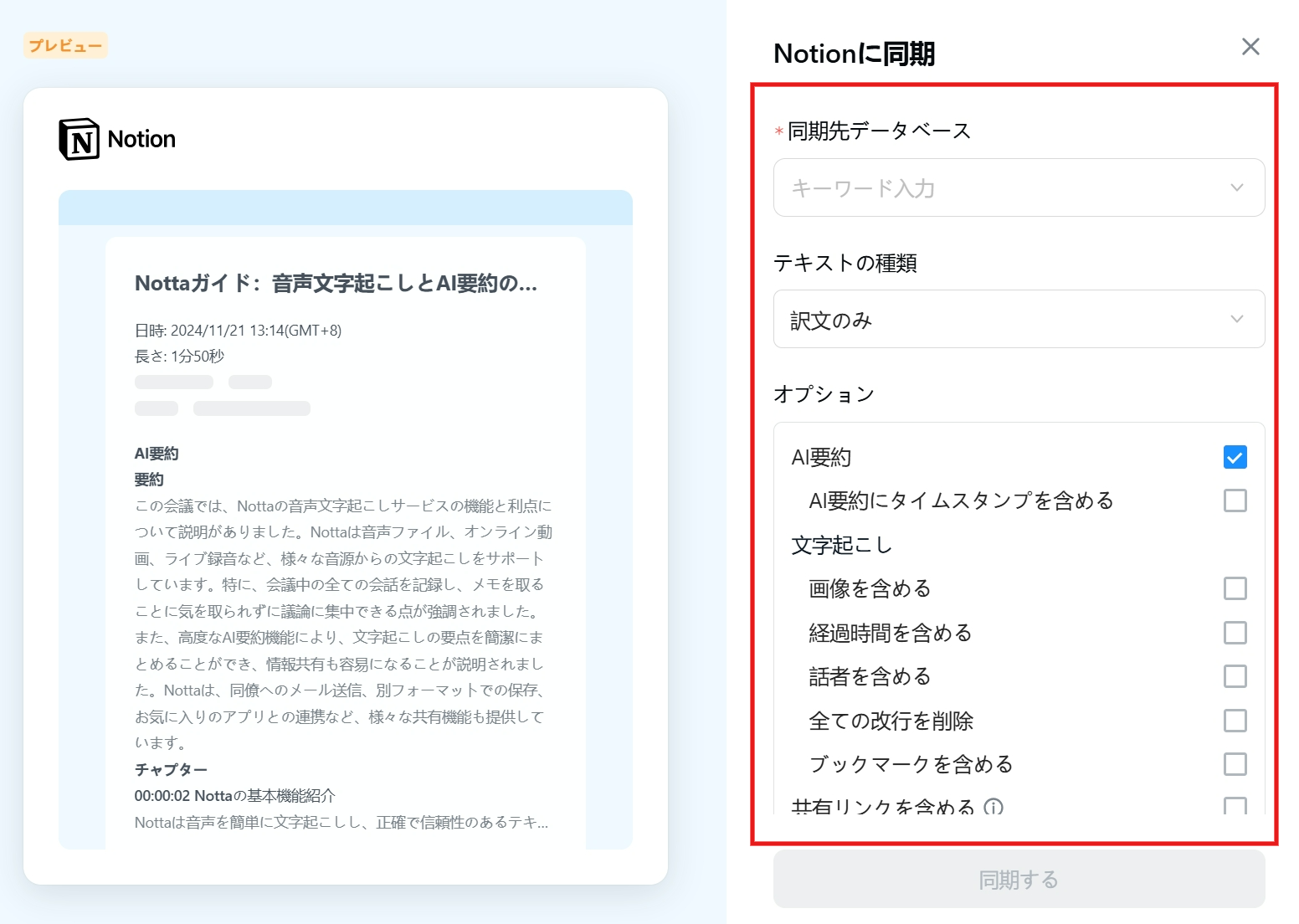Screen dimensions: 1299x924
Task: Check the 画像を含める option
Action: (1235, 588)
